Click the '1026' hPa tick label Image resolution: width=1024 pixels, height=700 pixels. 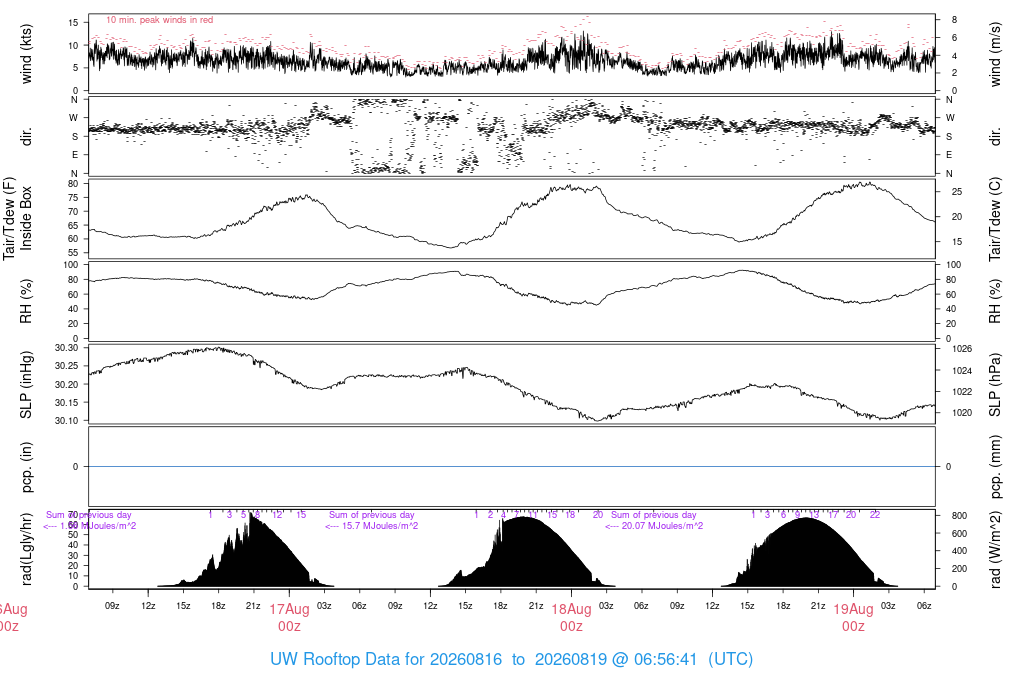click(962, 349)
